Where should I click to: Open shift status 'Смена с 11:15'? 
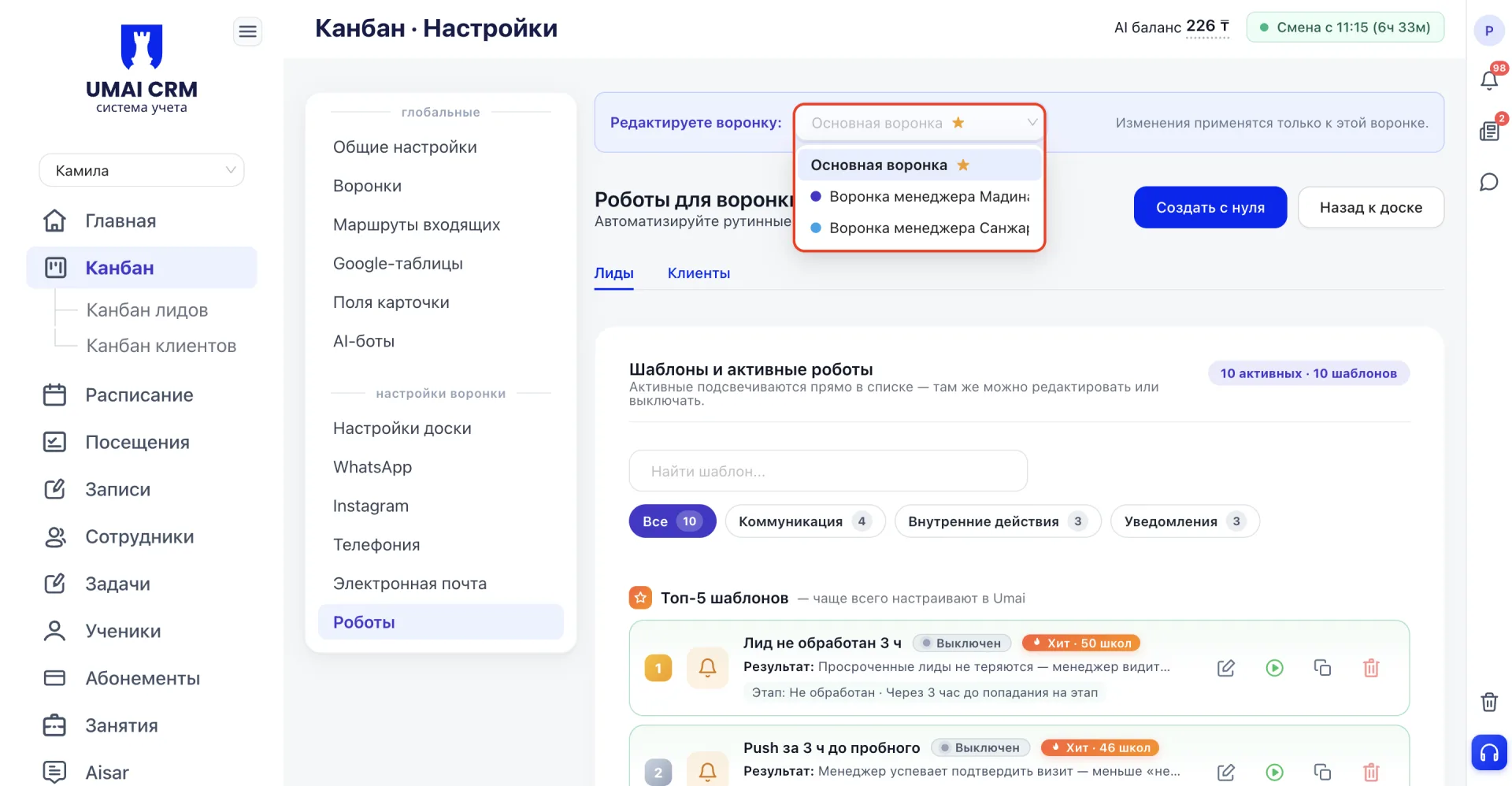coord(1345,28)
